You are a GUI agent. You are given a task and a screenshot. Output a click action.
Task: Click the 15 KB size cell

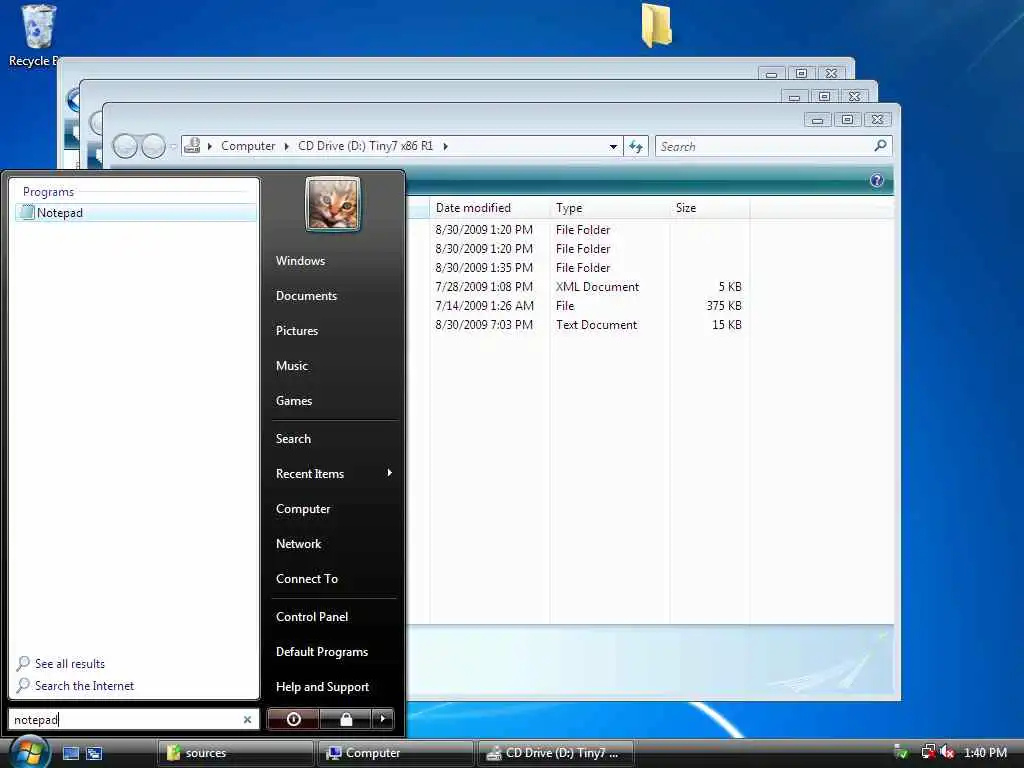(726, 325)
